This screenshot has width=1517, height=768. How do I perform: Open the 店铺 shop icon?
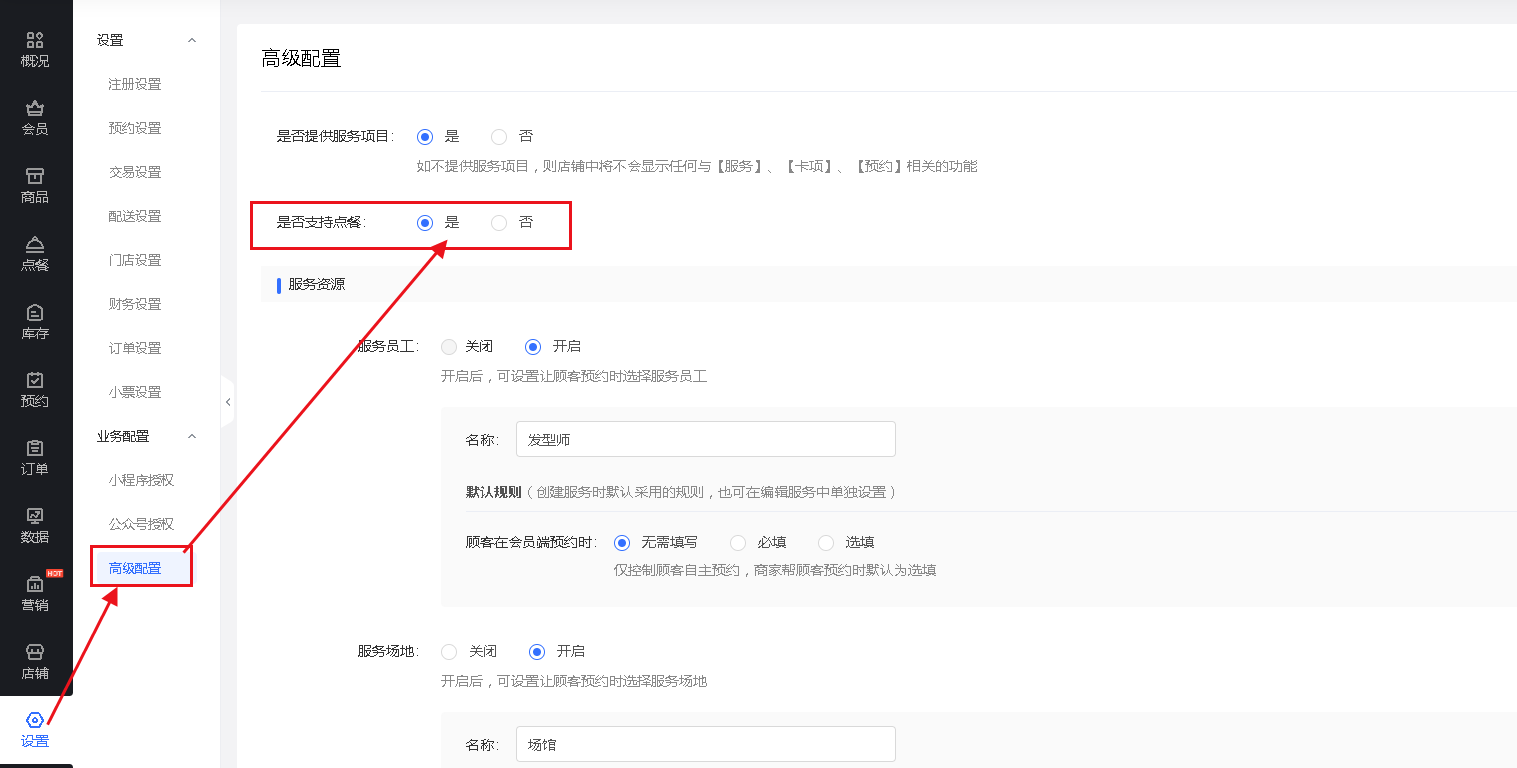pos(35,652)
